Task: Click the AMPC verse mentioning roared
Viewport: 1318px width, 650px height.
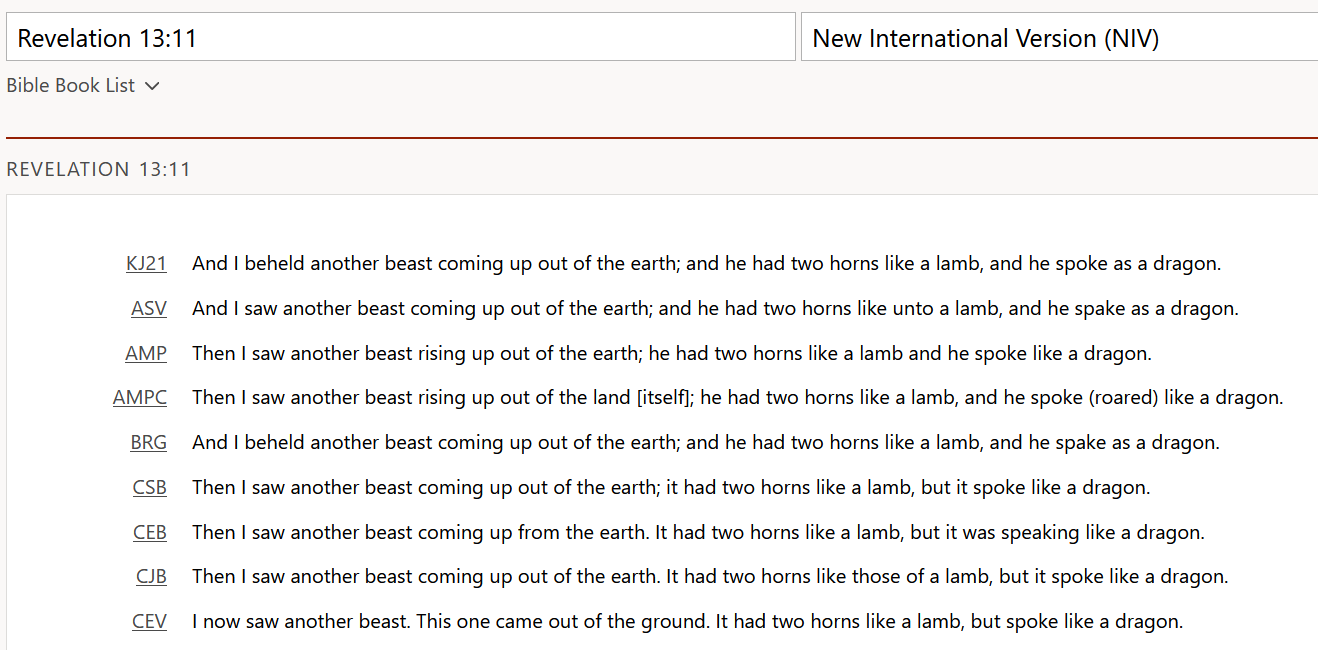Action: click(x=737, y=398)
